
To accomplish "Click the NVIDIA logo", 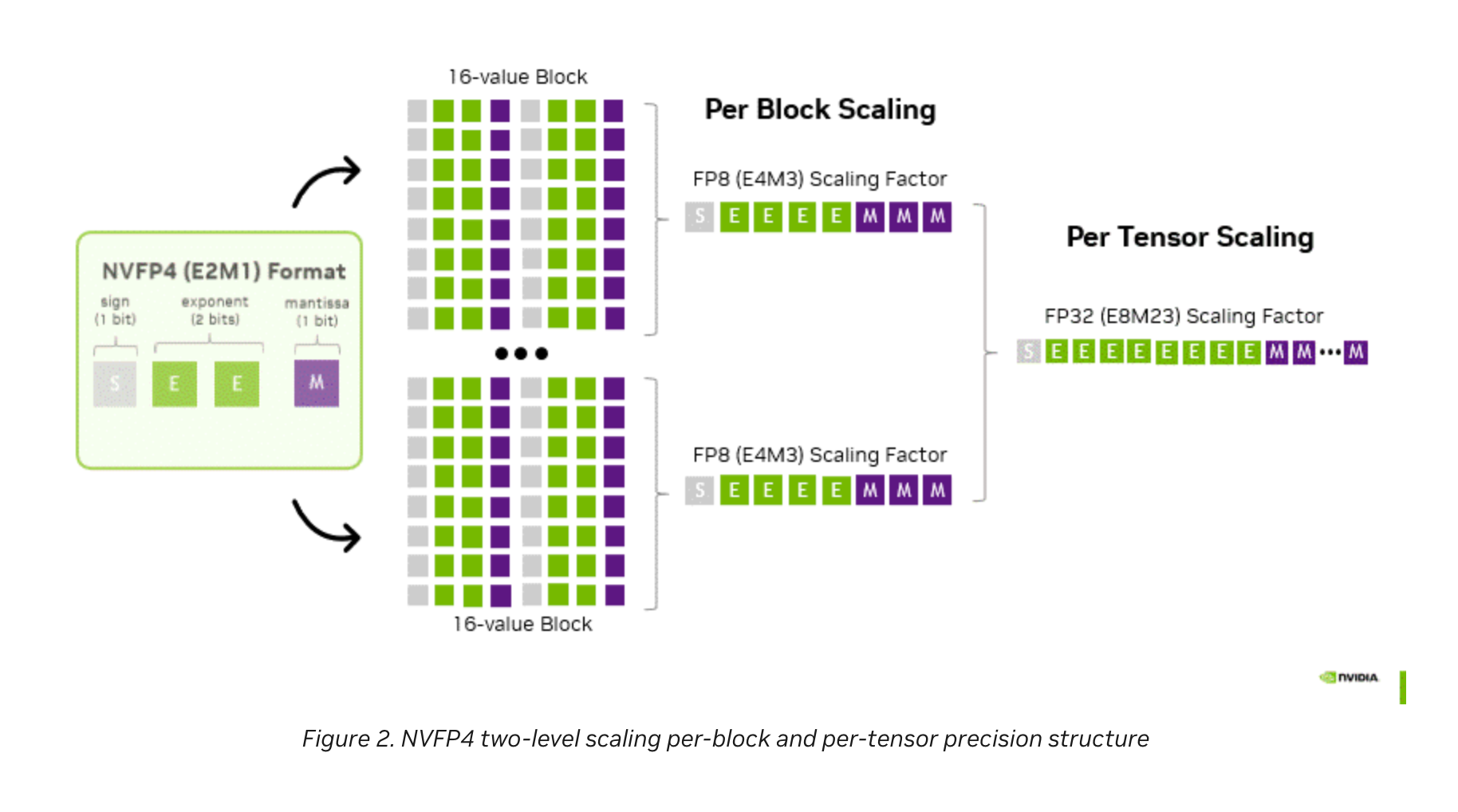I will point(1348,677).
